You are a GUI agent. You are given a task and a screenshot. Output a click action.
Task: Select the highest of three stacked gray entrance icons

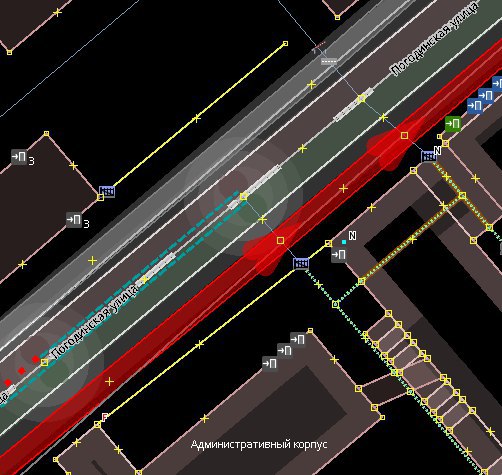point(298,340)
